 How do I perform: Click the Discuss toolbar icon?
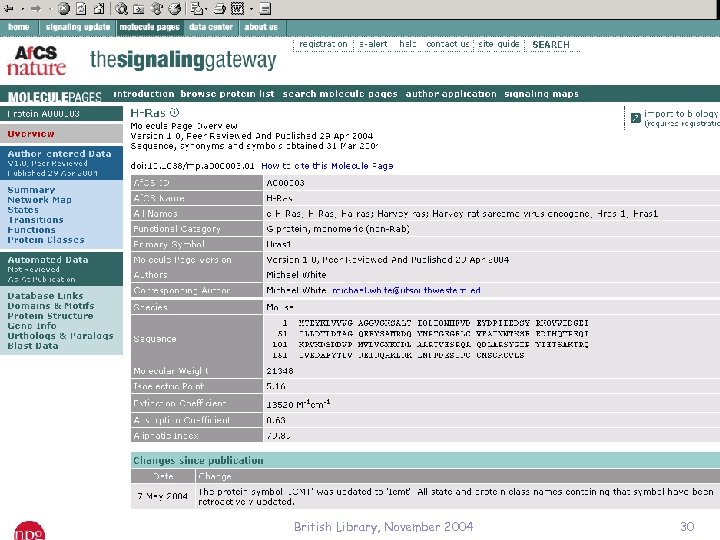pos(265,8)
